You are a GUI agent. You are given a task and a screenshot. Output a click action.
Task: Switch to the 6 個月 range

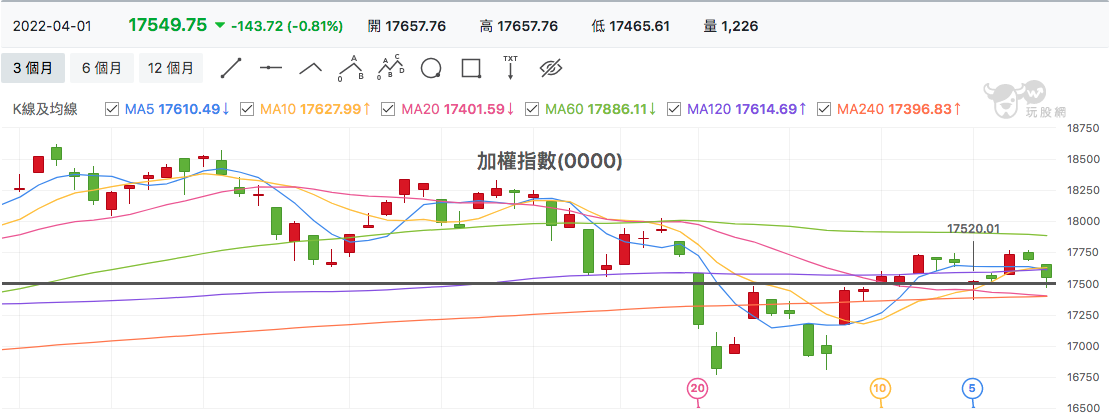coord(102,68)
